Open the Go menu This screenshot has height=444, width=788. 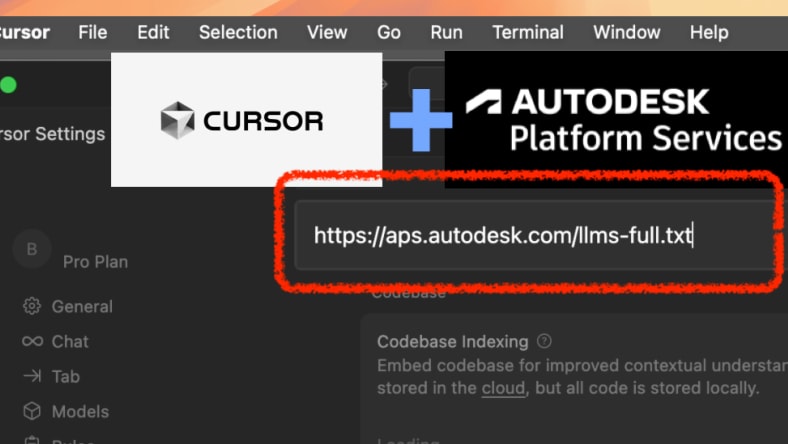(389, 32)
